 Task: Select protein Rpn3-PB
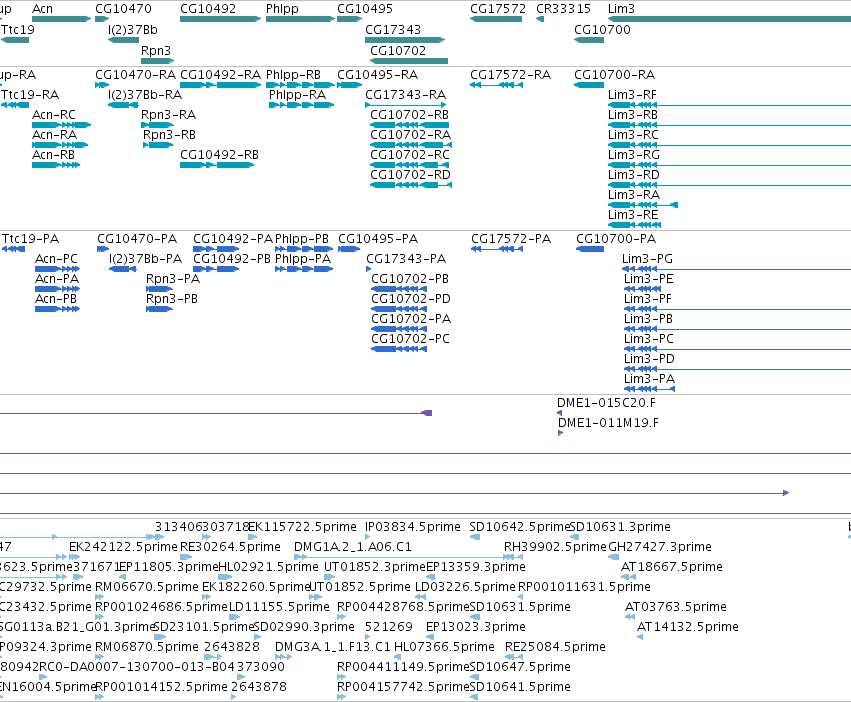[172, 299]
